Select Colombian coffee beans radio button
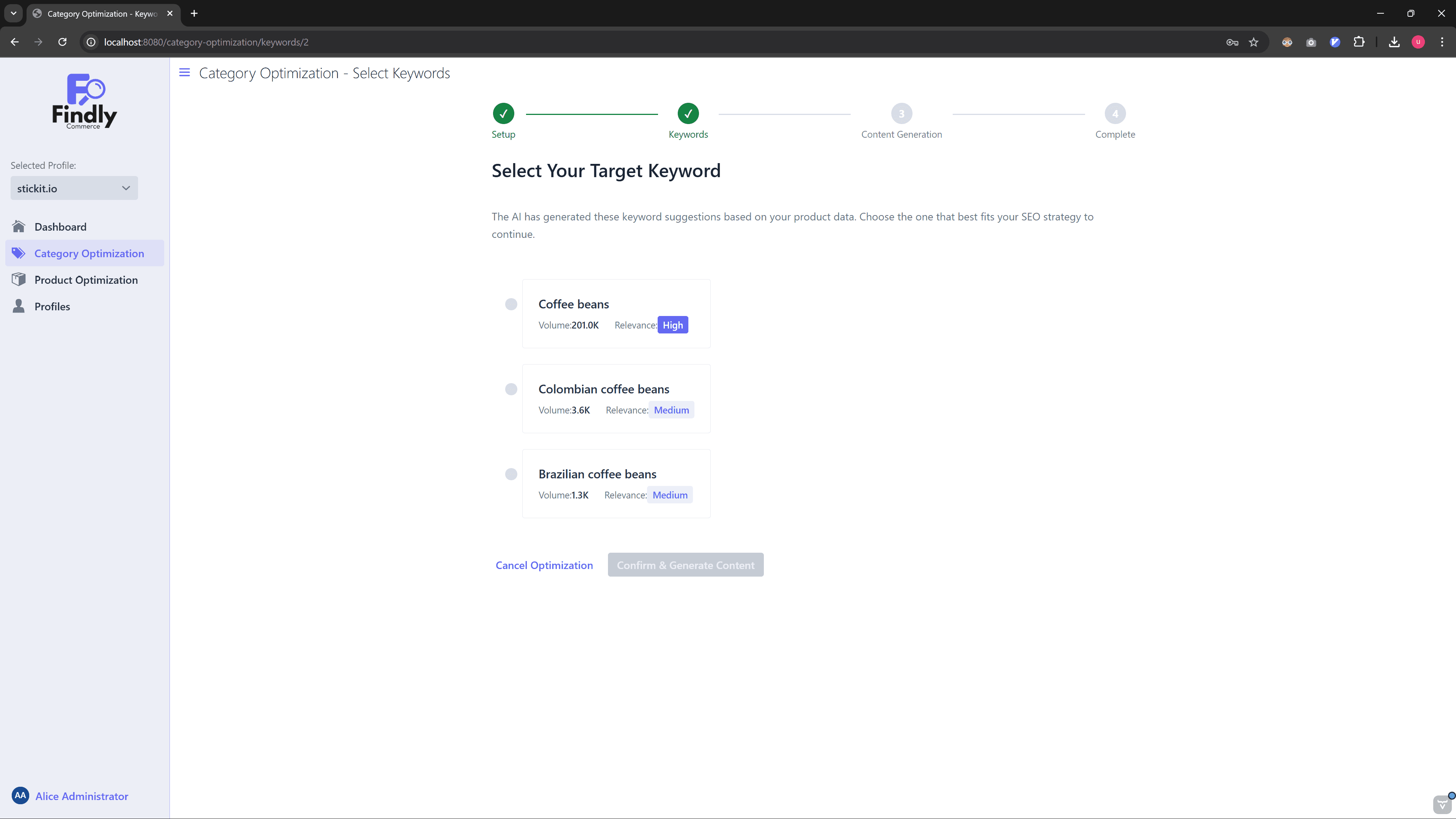Image resolution: width=1456 pixels, height=819 pixels. click(511, 389)
